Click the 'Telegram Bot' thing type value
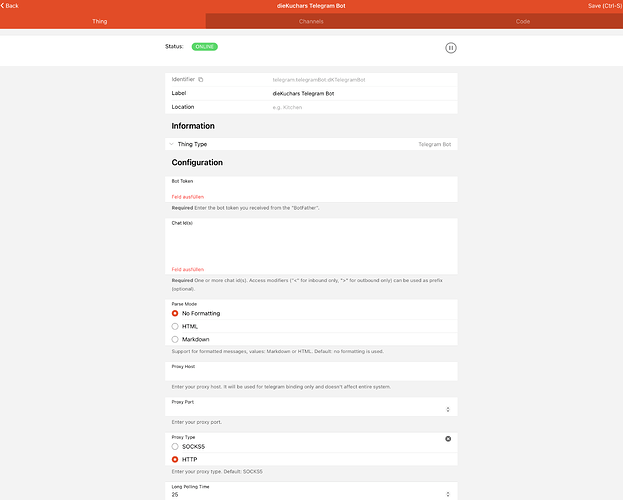Image resolution: width=623 pixels, height=500 pixels. pyautogui.click(x=435, y=144)
